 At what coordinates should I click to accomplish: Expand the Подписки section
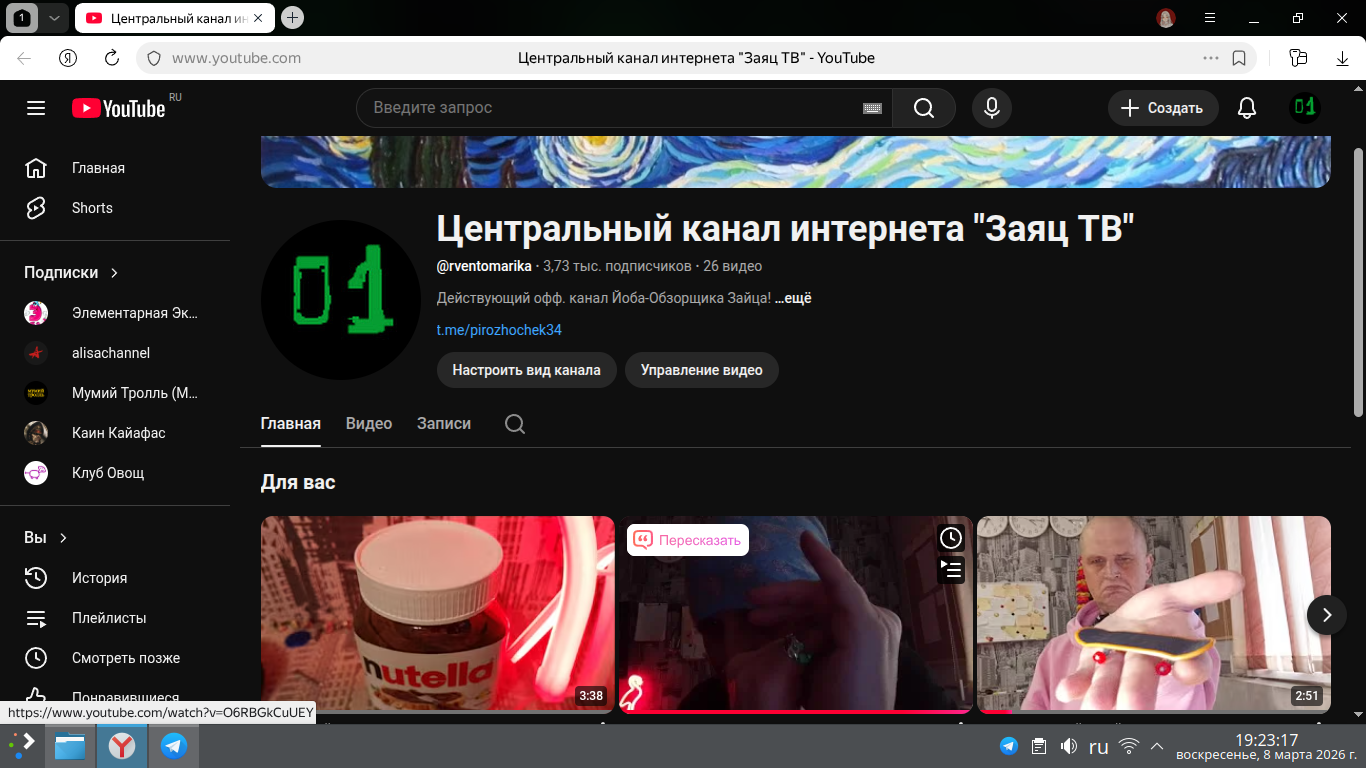pyautogui.click(x=71, y=273)
